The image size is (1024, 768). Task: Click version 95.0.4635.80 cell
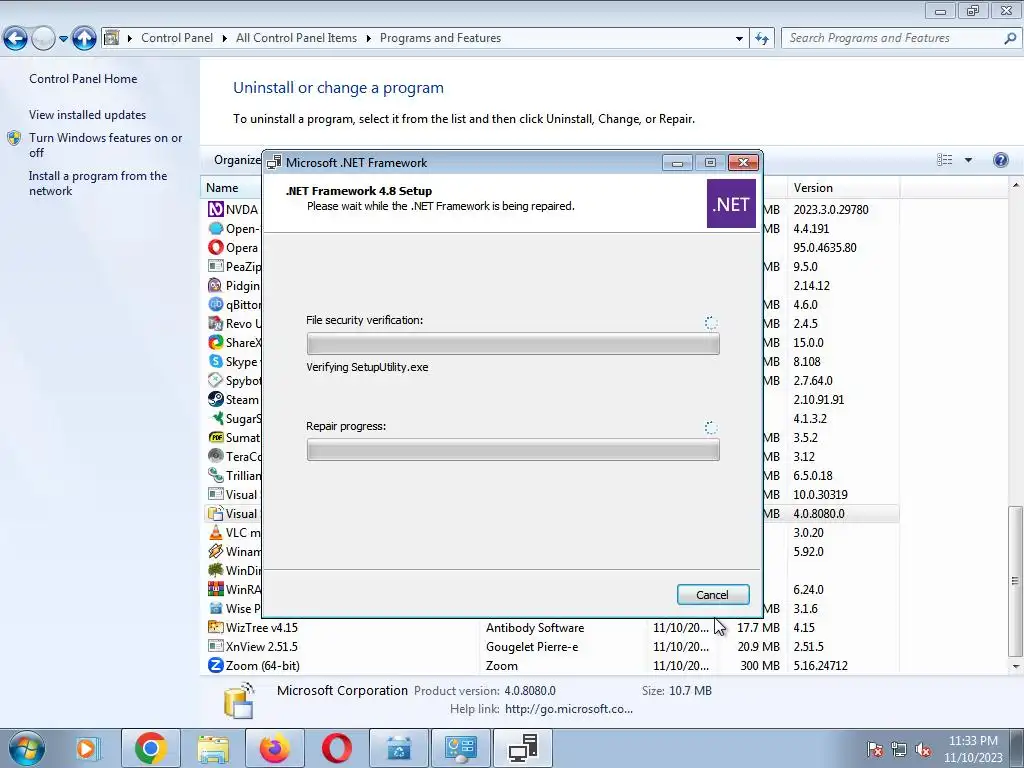pos(825,248)
